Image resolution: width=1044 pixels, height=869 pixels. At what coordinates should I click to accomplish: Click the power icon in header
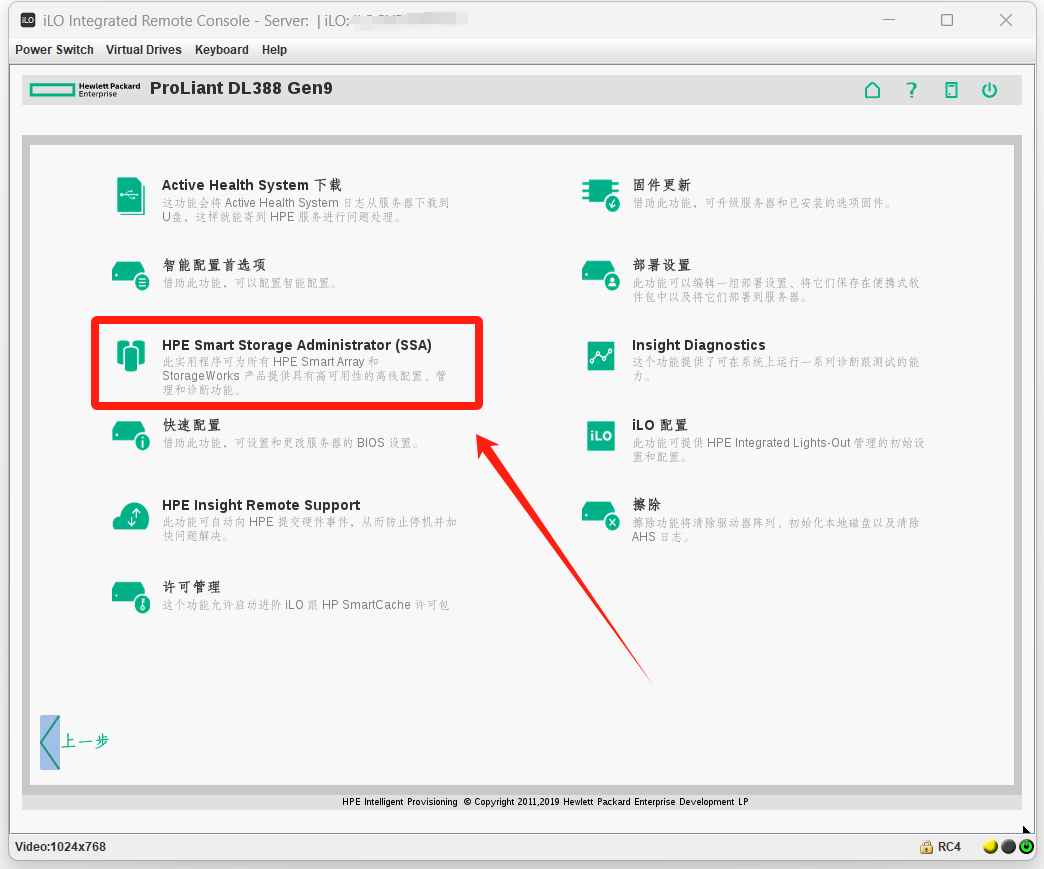[989, 90]
